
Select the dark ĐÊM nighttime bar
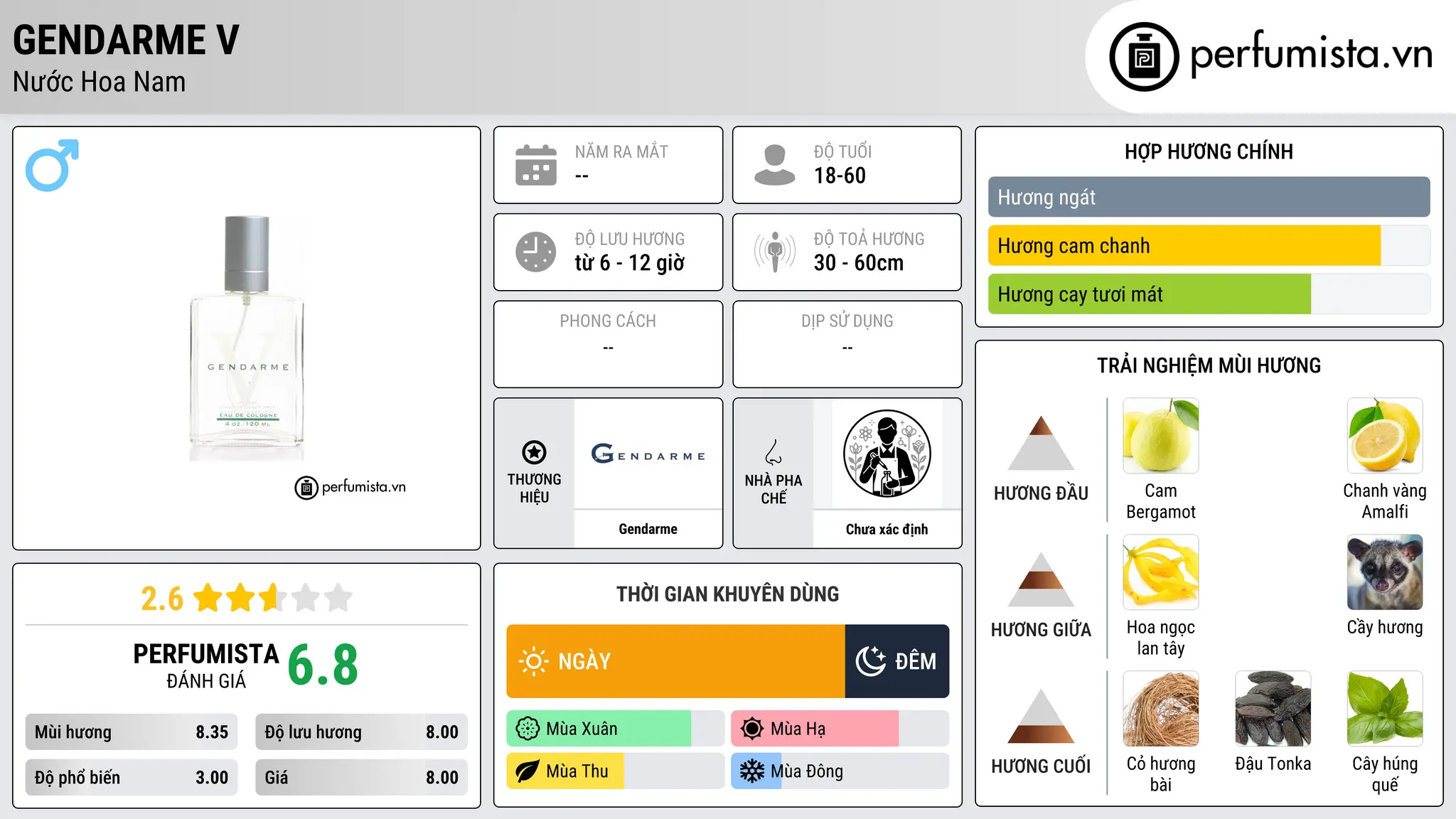click(897, 661)
